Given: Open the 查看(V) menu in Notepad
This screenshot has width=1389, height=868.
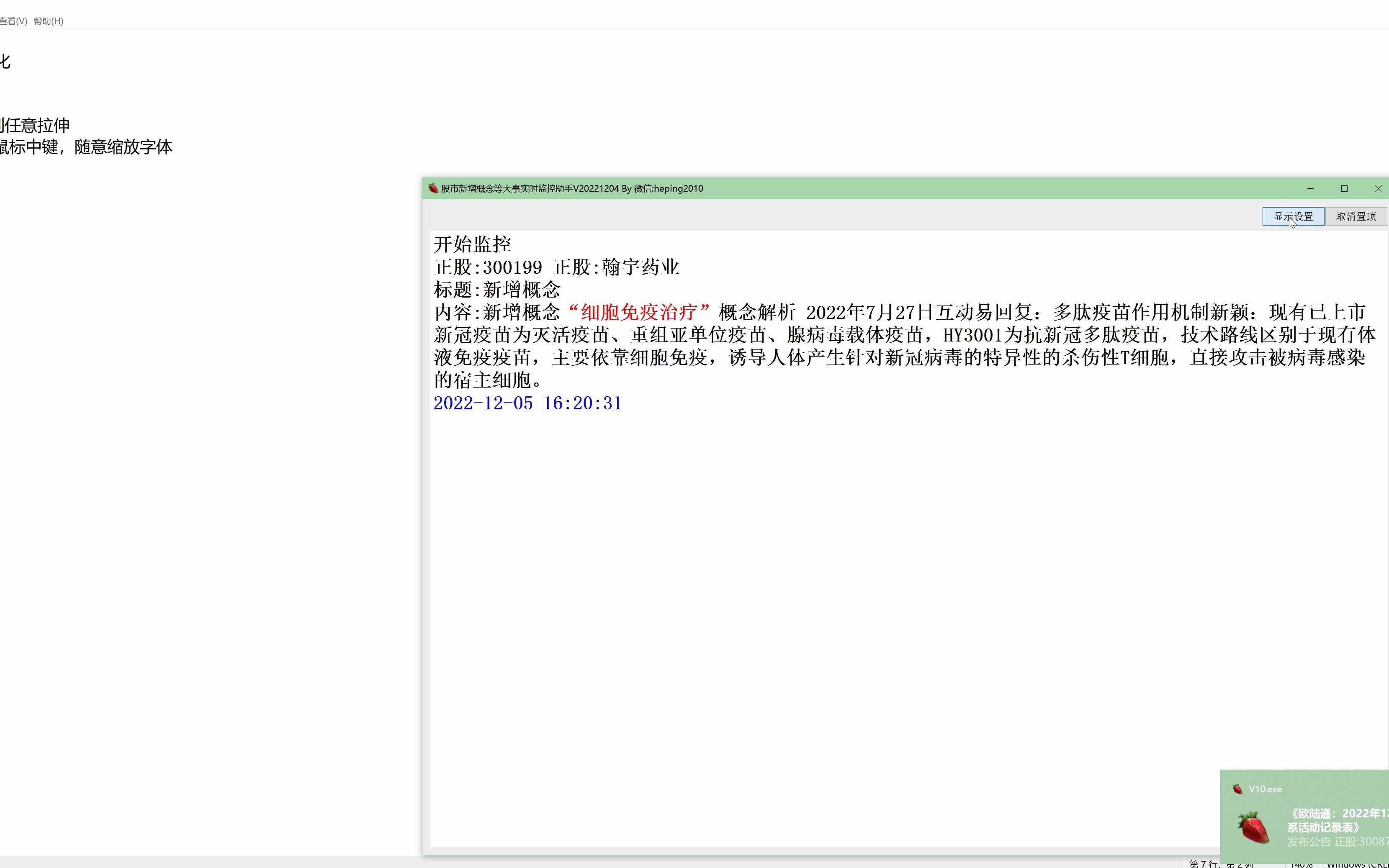Looking at the screenshot, I should click(x=13, y=21).
